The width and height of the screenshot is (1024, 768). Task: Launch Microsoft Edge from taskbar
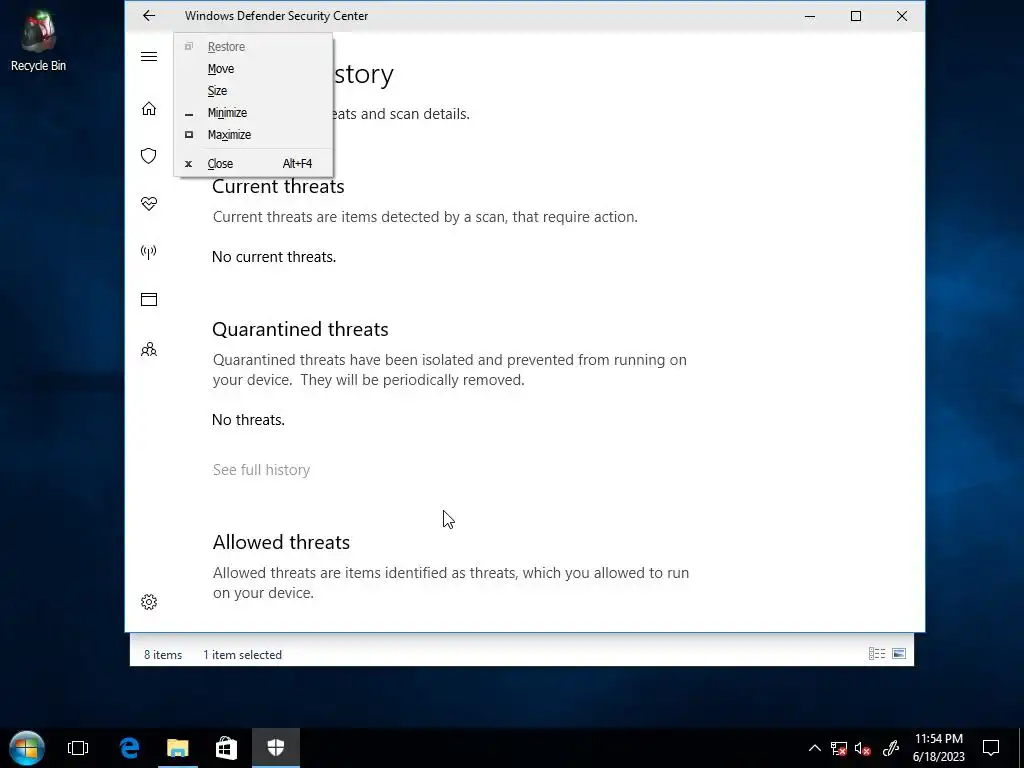click(x=129, y=748)
